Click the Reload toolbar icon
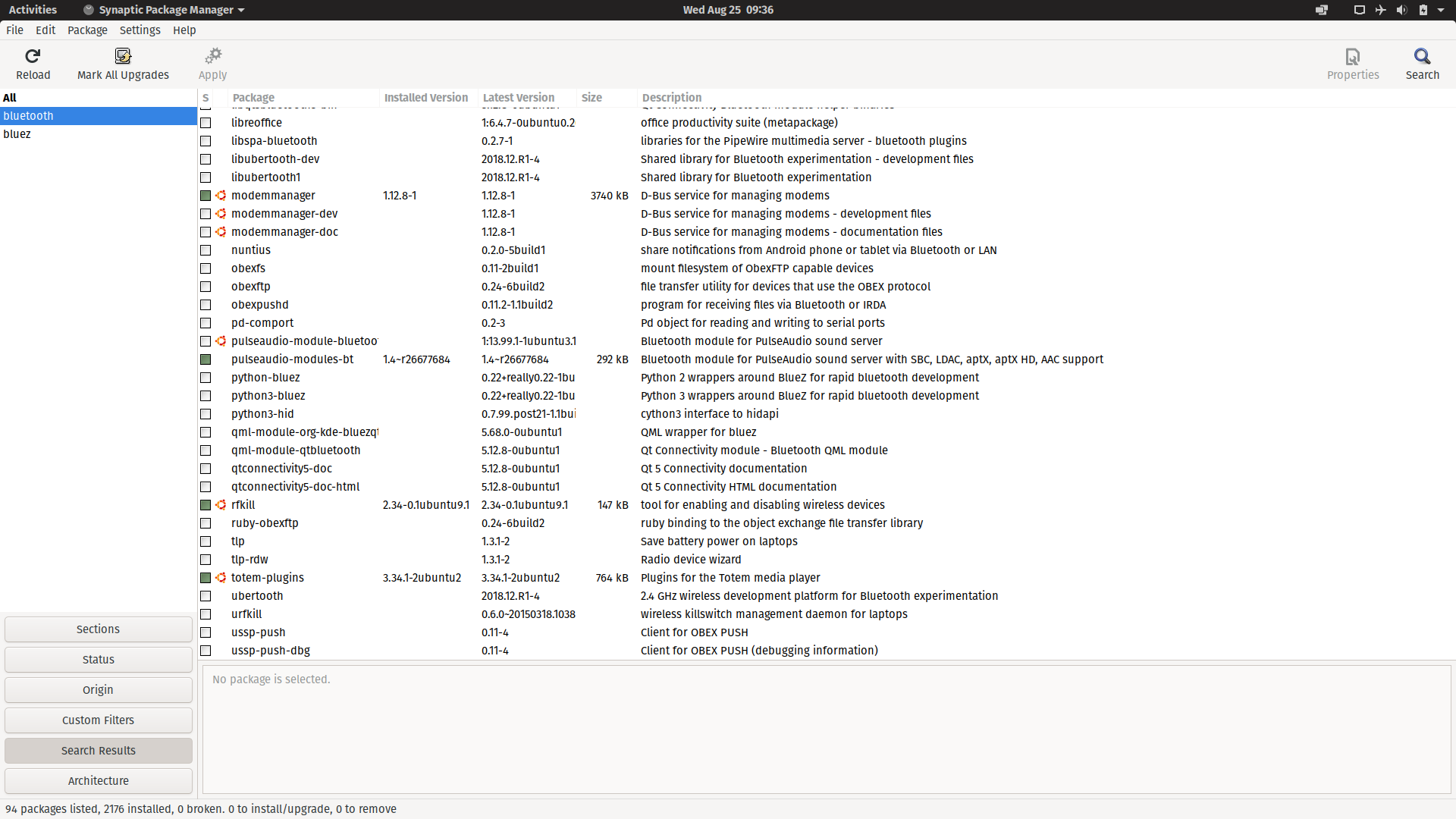 [x=33, y=56]
